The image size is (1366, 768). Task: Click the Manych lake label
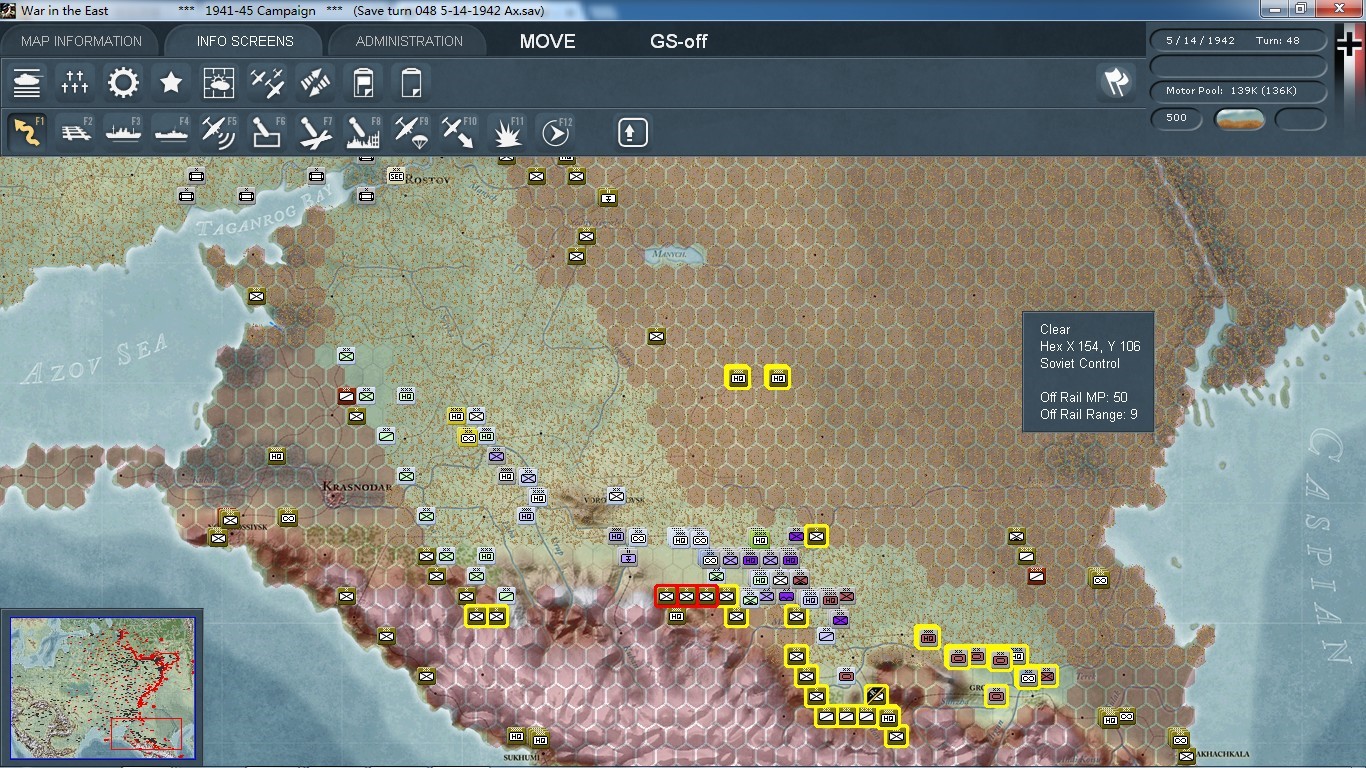click(x=667, y=254)
